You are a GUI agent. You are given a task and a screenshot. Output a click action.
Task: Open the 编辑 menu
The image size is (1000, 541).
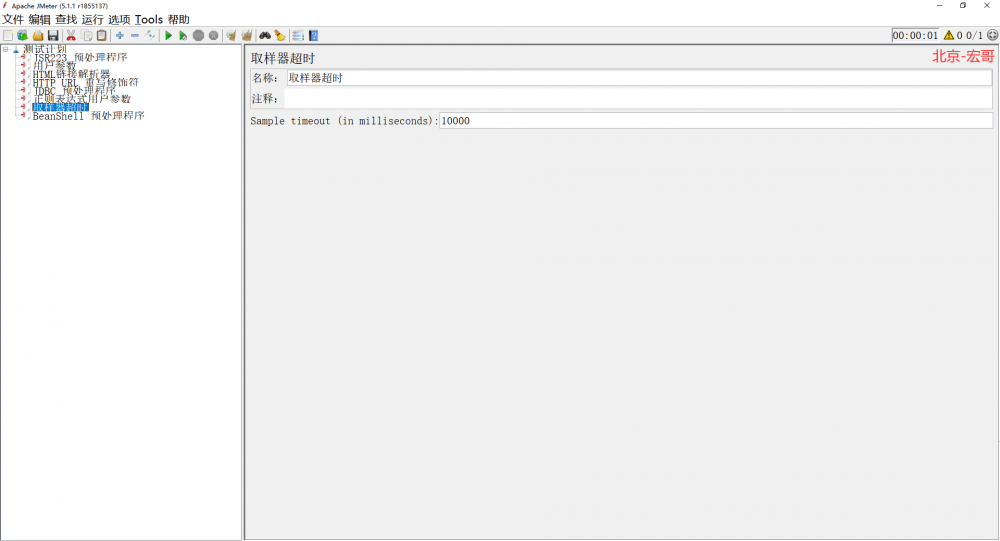point(40,20)
